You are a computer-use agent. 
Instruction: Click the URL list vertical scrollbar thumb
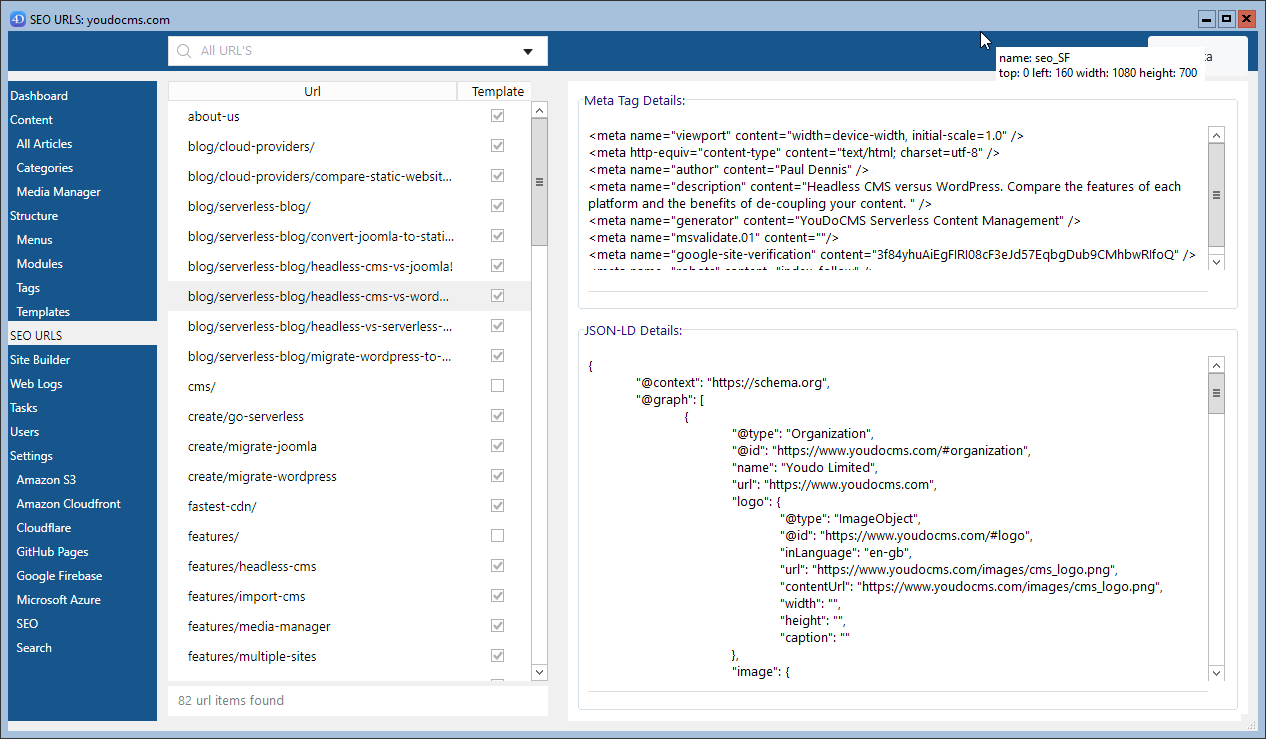[539, 182]
